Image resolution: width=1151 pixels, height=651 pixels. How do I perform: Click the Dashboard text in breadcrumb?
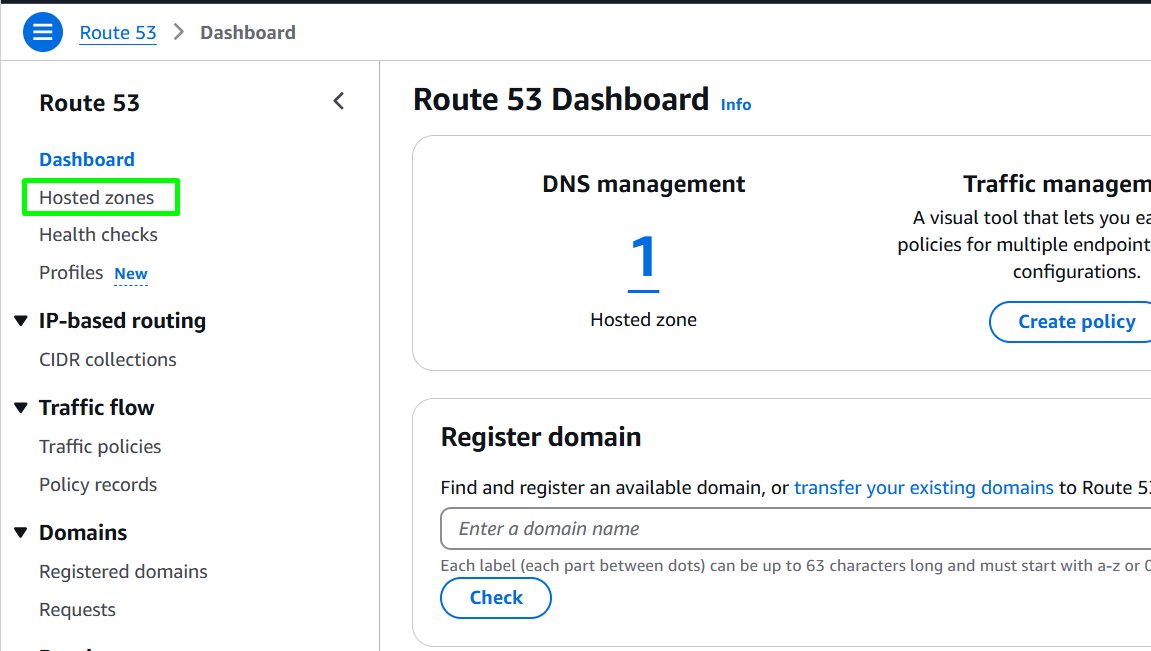(248, 33)
